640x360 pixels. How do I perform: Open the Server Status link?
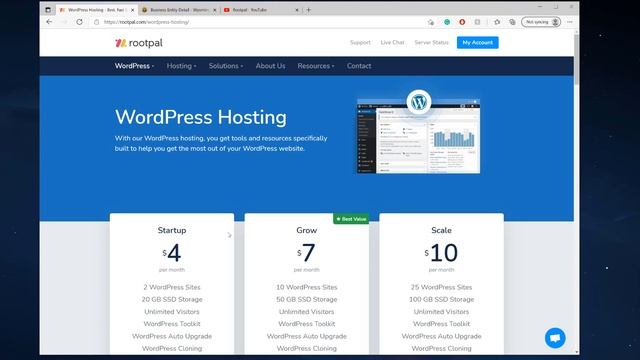pyautogui.click(x=431, y=42)
